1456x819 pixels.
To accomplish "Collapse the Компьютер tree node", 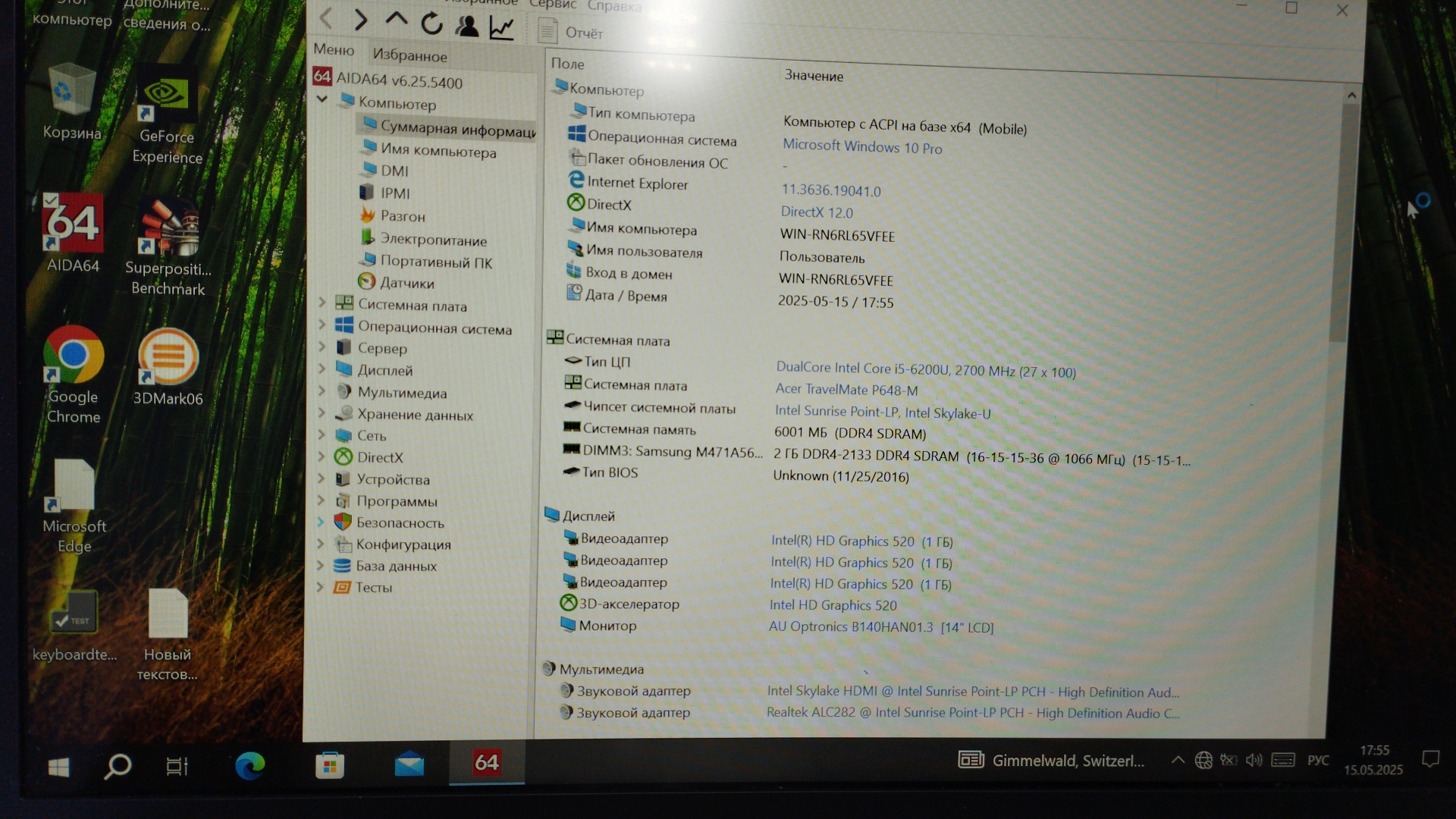I will click(322, 99).
